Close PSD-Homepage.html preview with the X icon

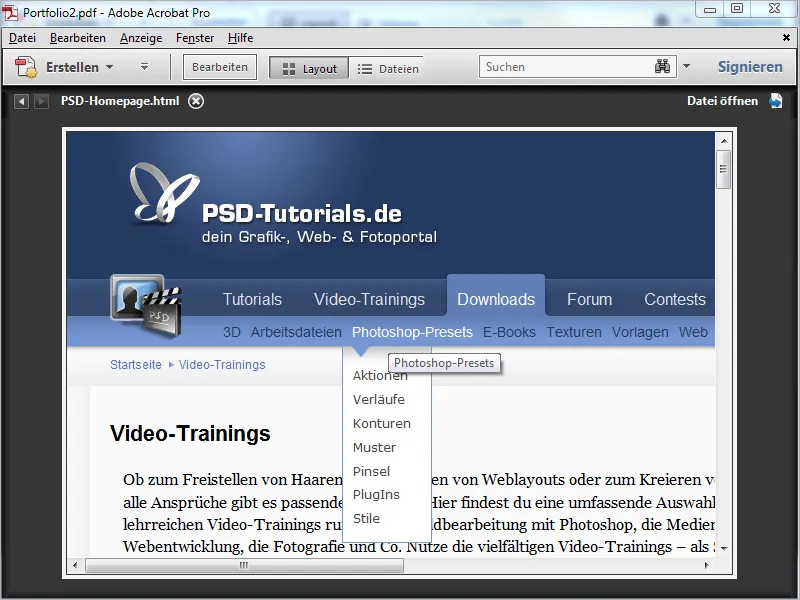pyautogui.click(x=196, y=101)
